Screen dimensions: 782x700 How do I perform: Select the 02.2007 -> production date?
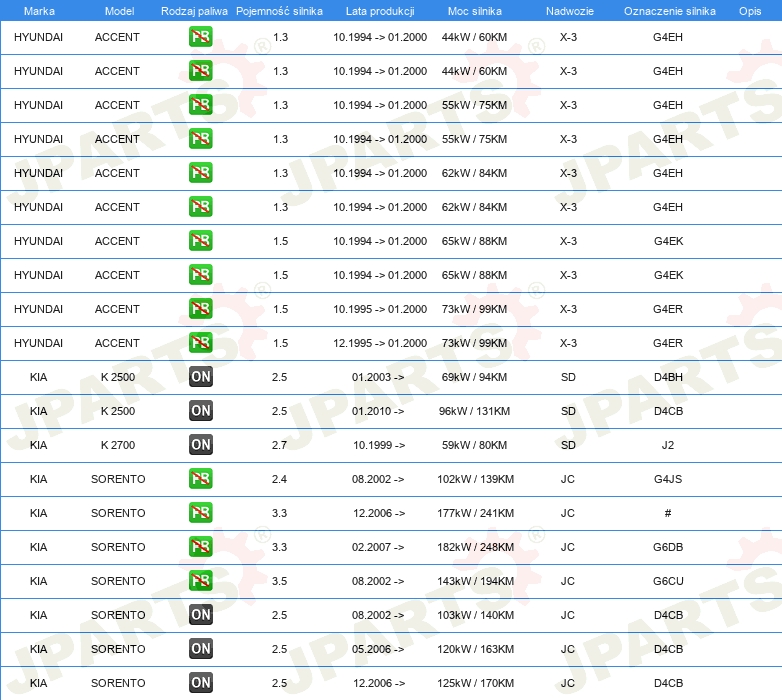[x=378, y=547]
